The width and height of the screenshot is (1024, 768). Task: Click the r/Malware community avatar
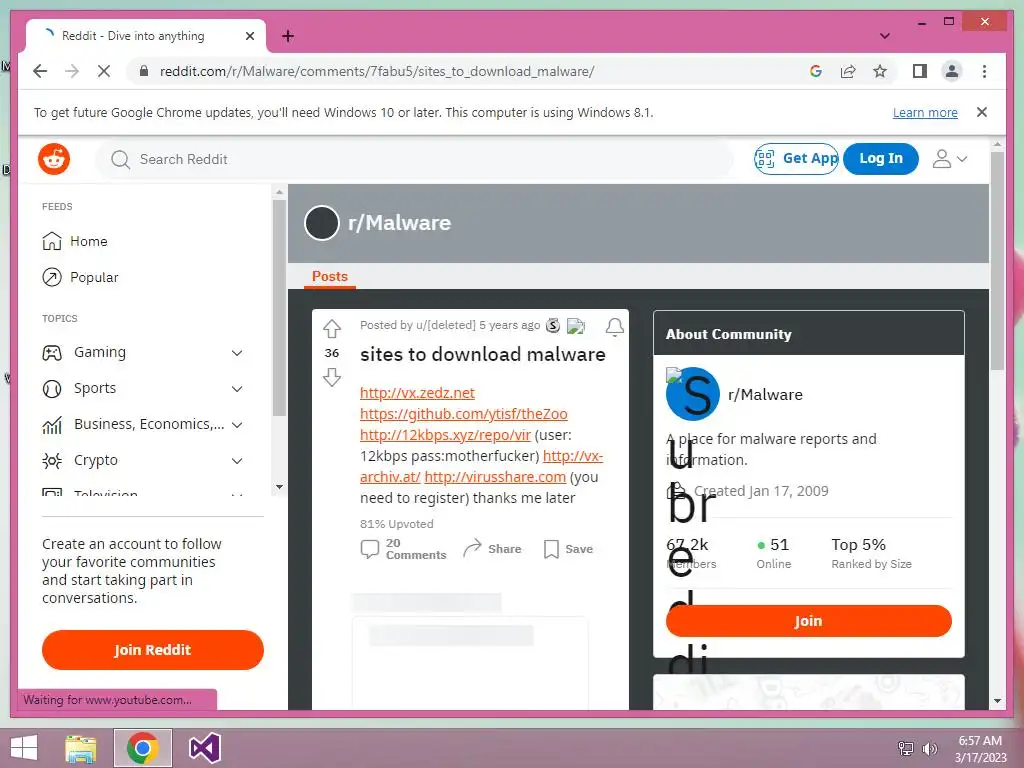(693, 394)
